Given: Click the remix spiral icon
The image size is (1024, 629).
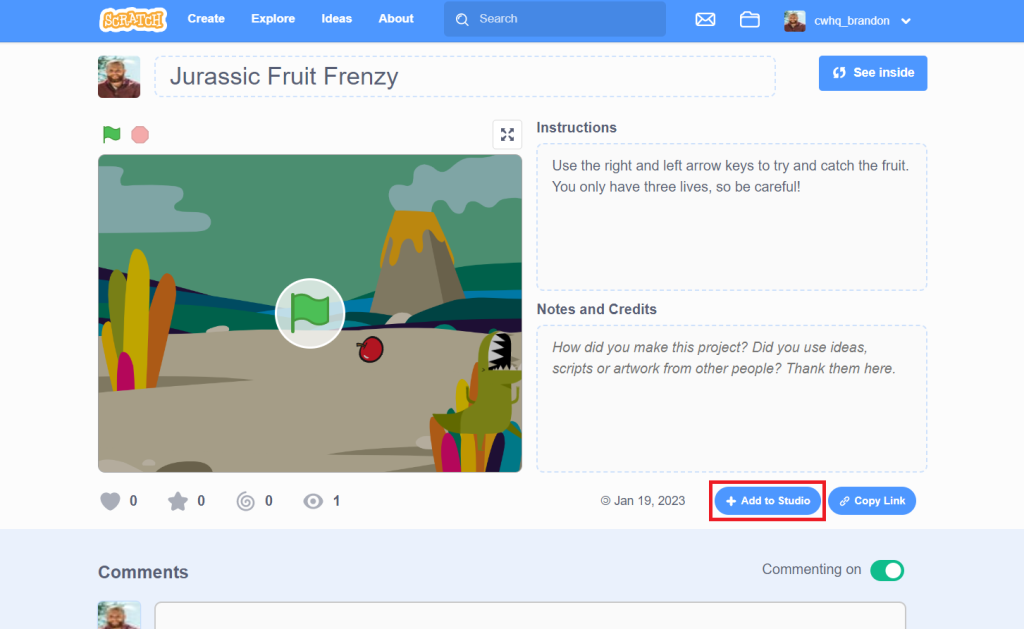Looking at the screenshot, I should (x=246, y=501).
